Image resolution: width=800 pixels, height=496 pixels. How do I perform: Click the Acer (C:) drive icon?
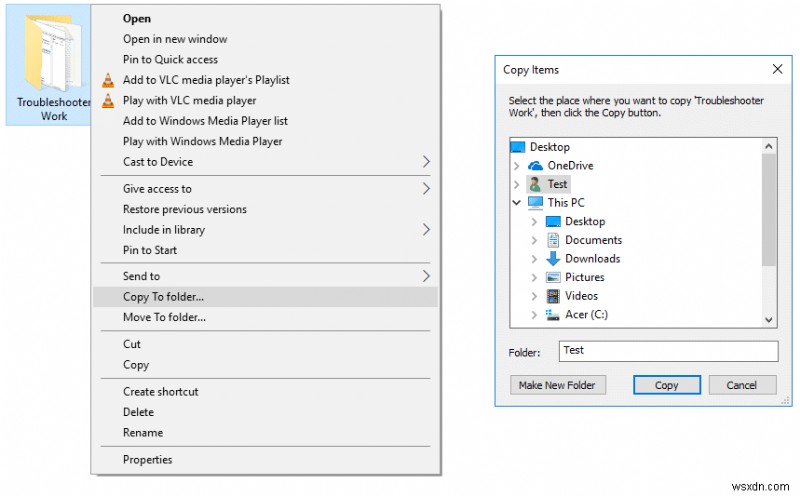pyautogui.click(x=553, y=315)
